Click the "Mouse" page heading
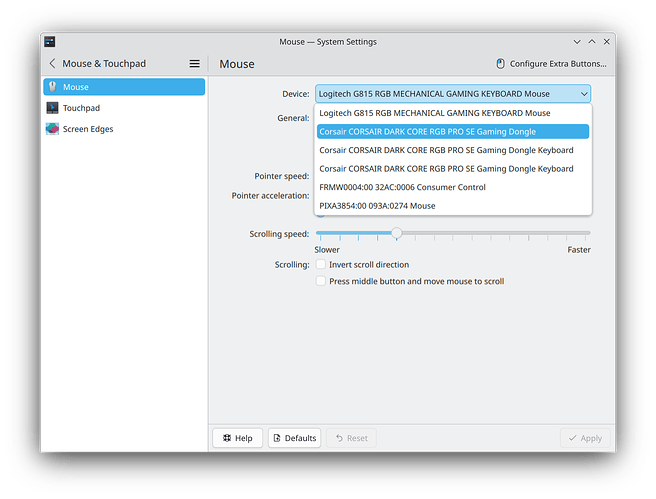The width and height of the screenshot is (656, 499). [x=237, y=64]
